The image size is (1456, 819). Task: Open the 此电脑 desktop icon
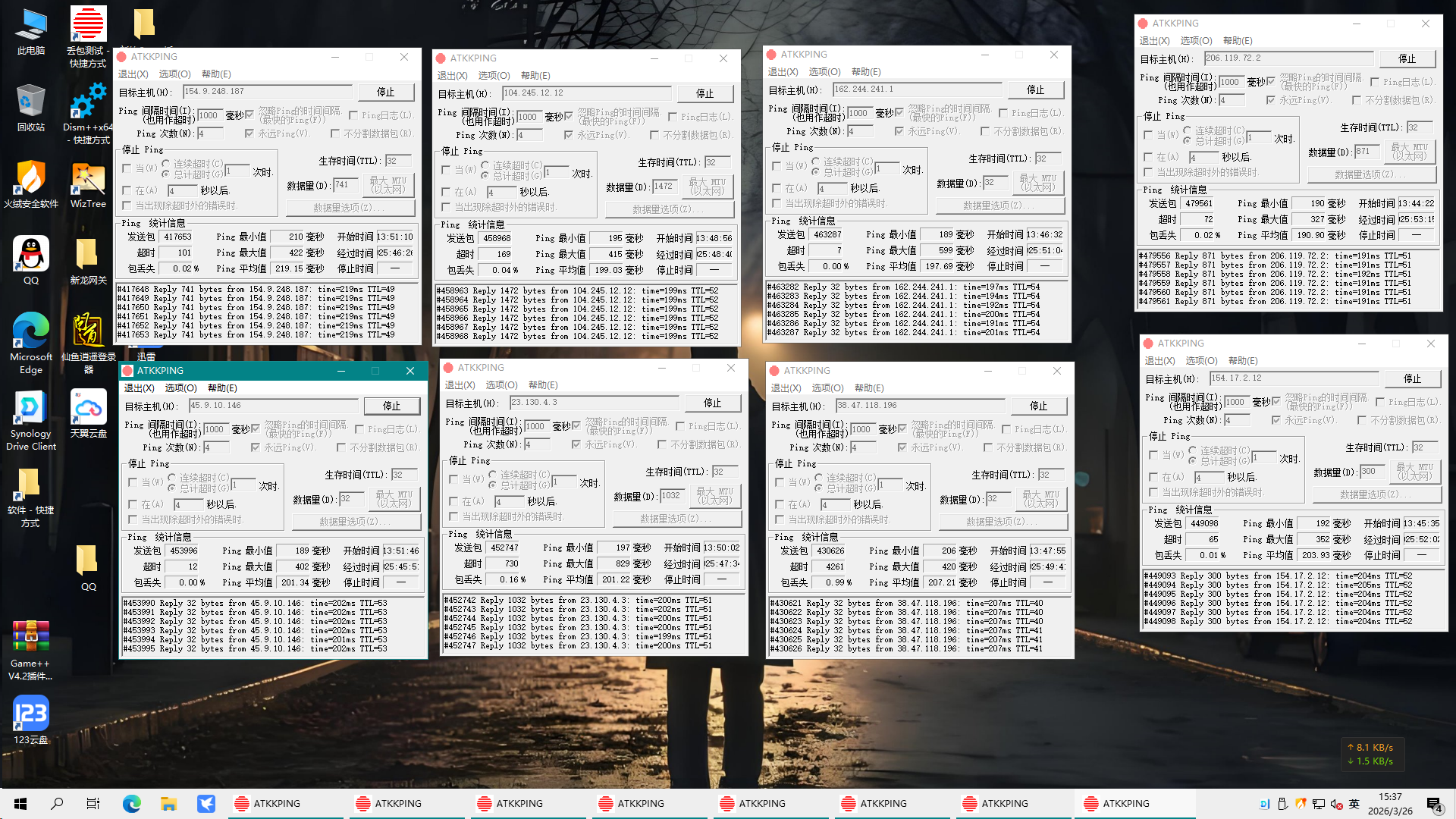point(31,32)
